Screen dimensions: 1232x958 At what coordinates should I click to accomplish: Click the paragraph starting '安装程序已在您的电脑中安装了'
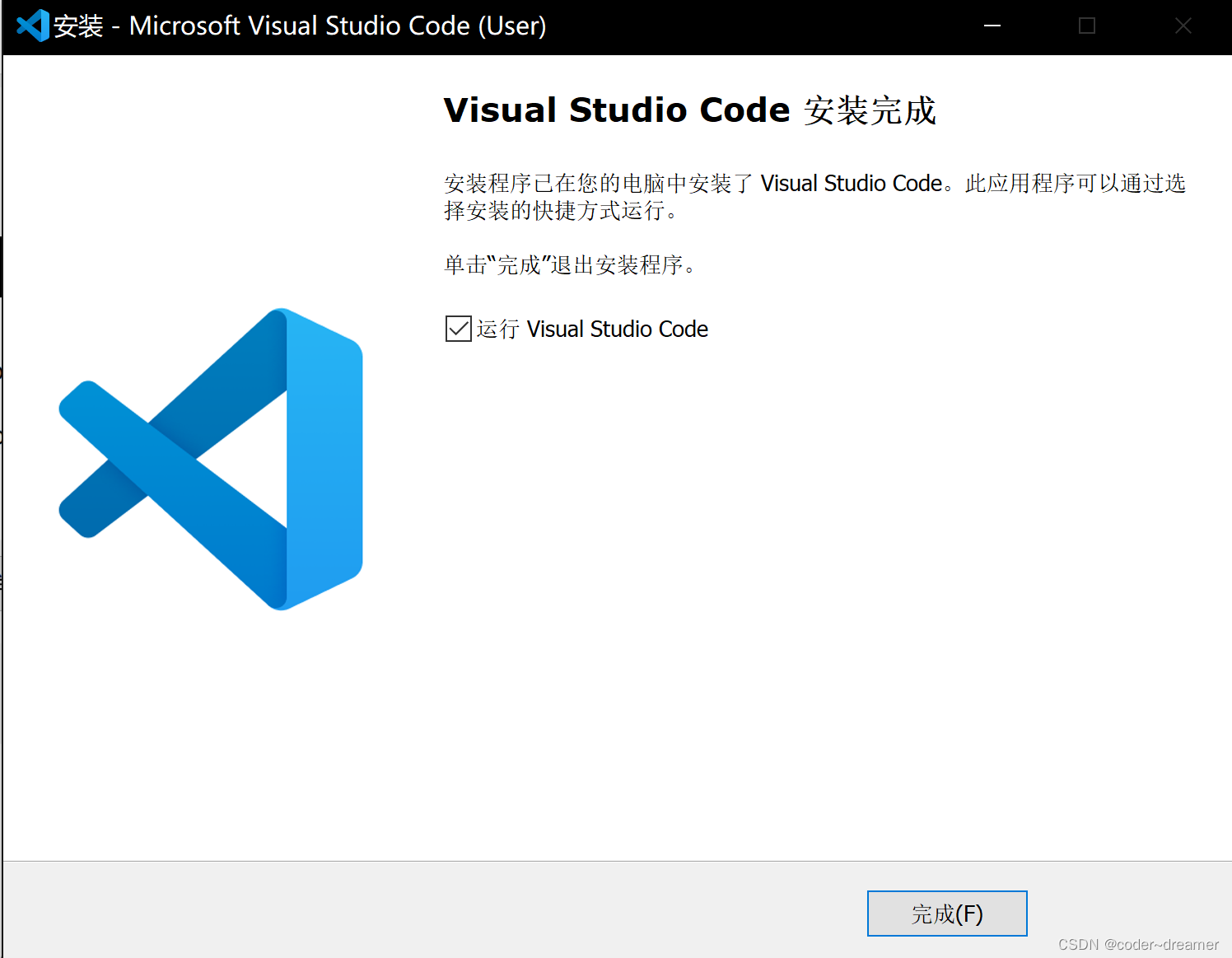[x=814, y=197]
